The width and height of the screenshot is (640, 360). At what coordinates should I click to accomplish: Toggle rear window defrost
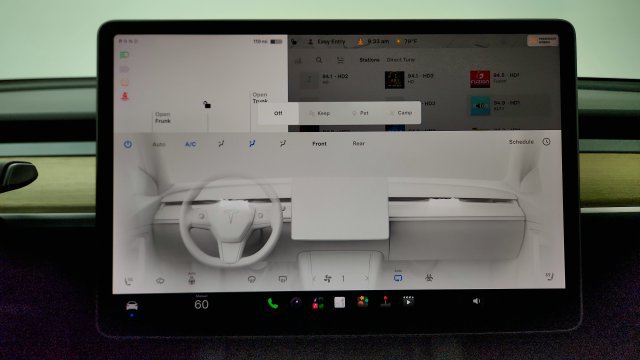pyautogui.click(x=282, y=279)
